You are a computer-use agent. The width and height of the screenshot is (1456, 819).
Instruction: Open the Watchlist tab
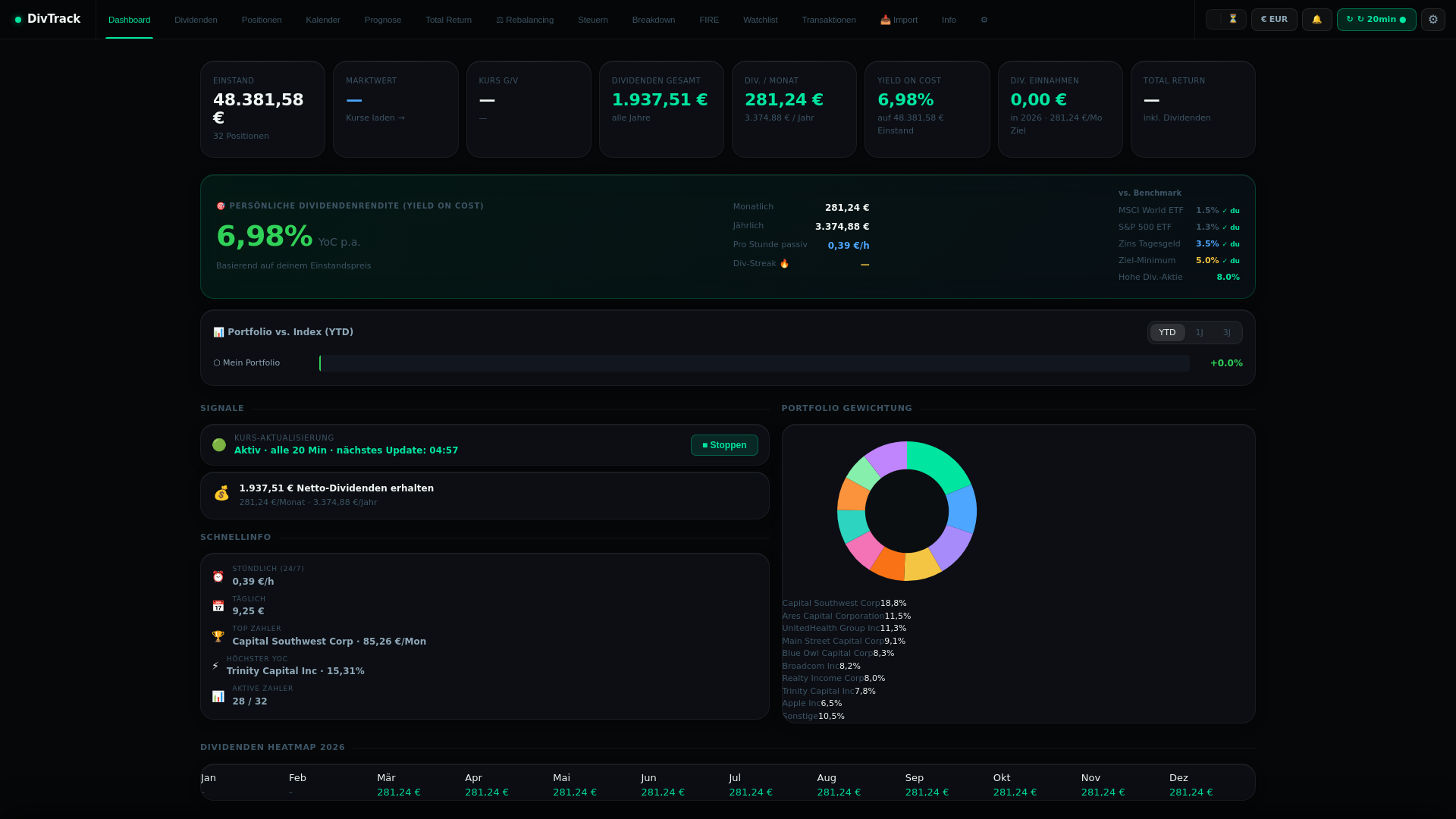tap(760, 20)
